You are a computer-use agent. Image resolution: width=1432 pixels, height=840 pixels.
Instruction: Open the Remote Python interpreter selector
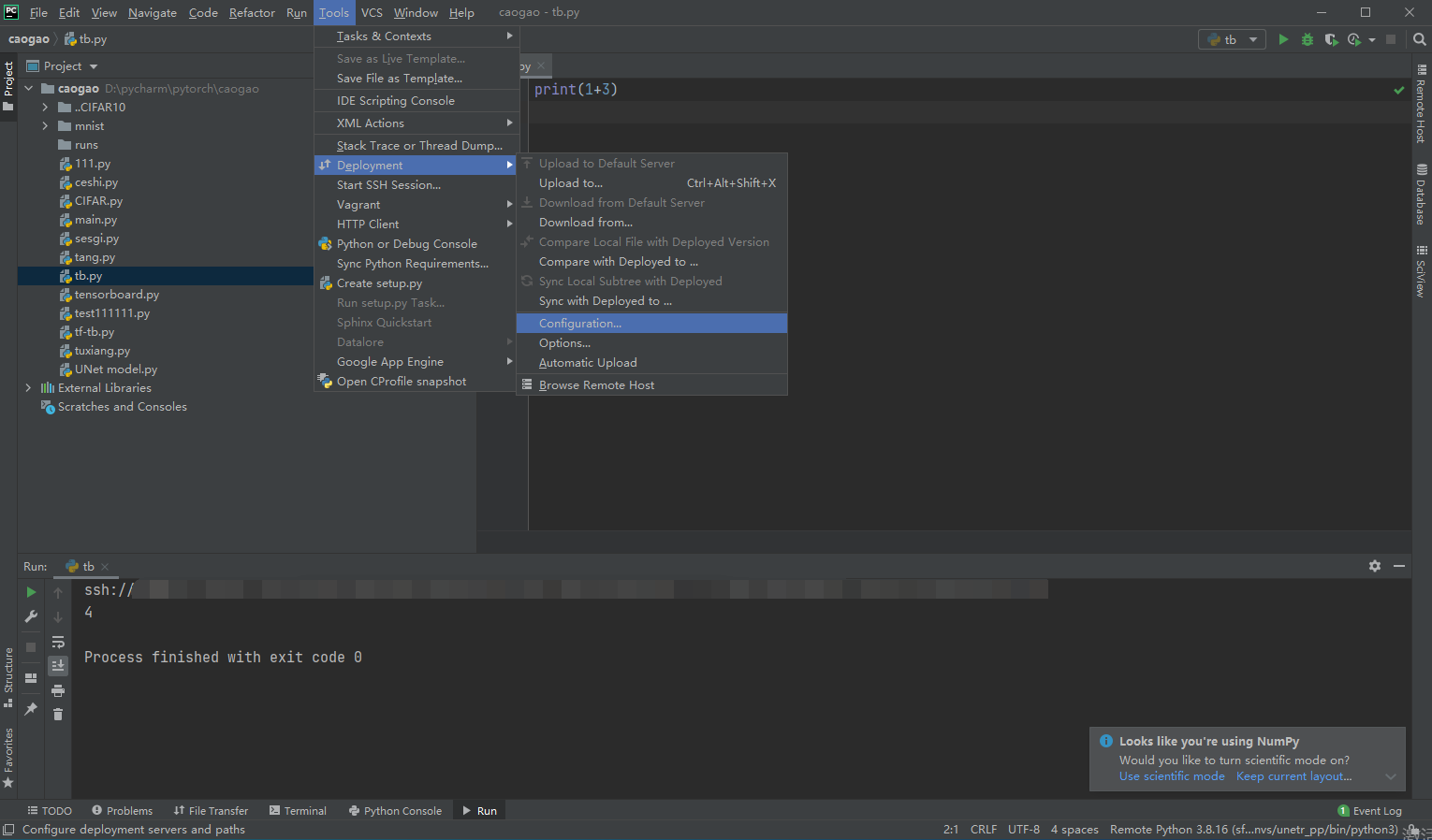pyautogui.click(x=1254, y=830)
